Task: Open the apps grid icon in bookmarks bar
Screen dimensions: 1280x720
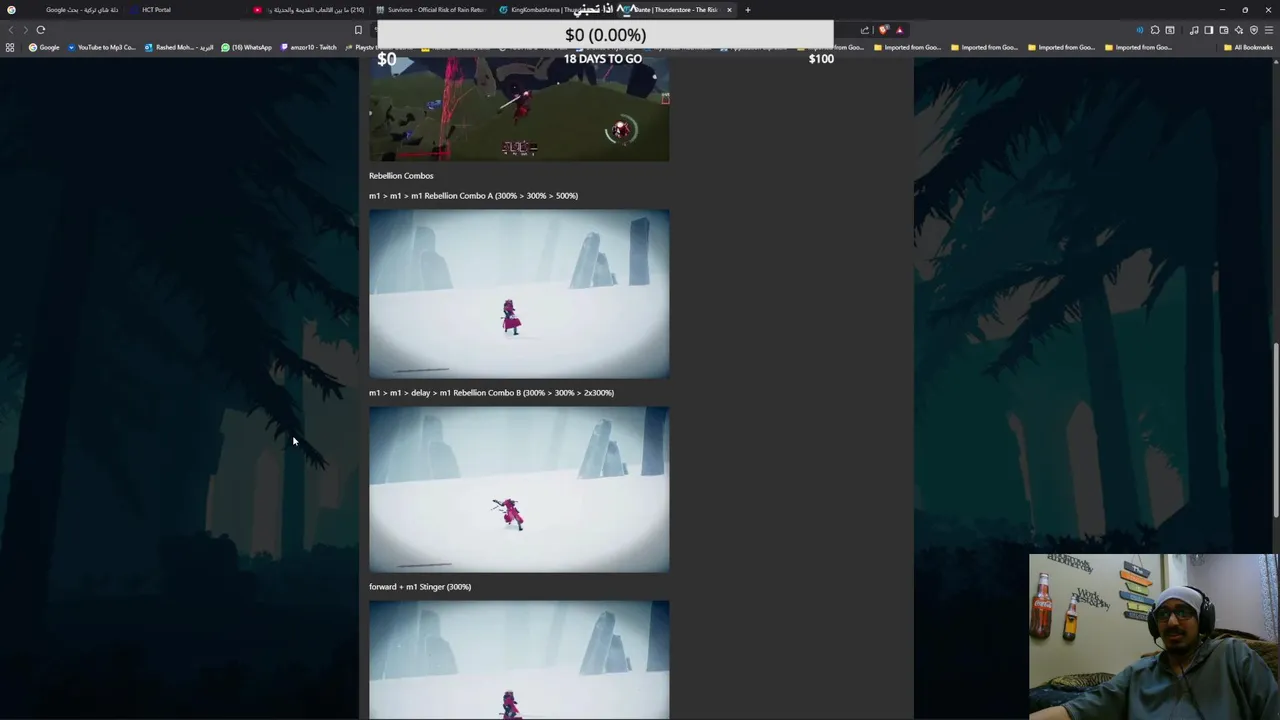Action: (x=10, y=47)
